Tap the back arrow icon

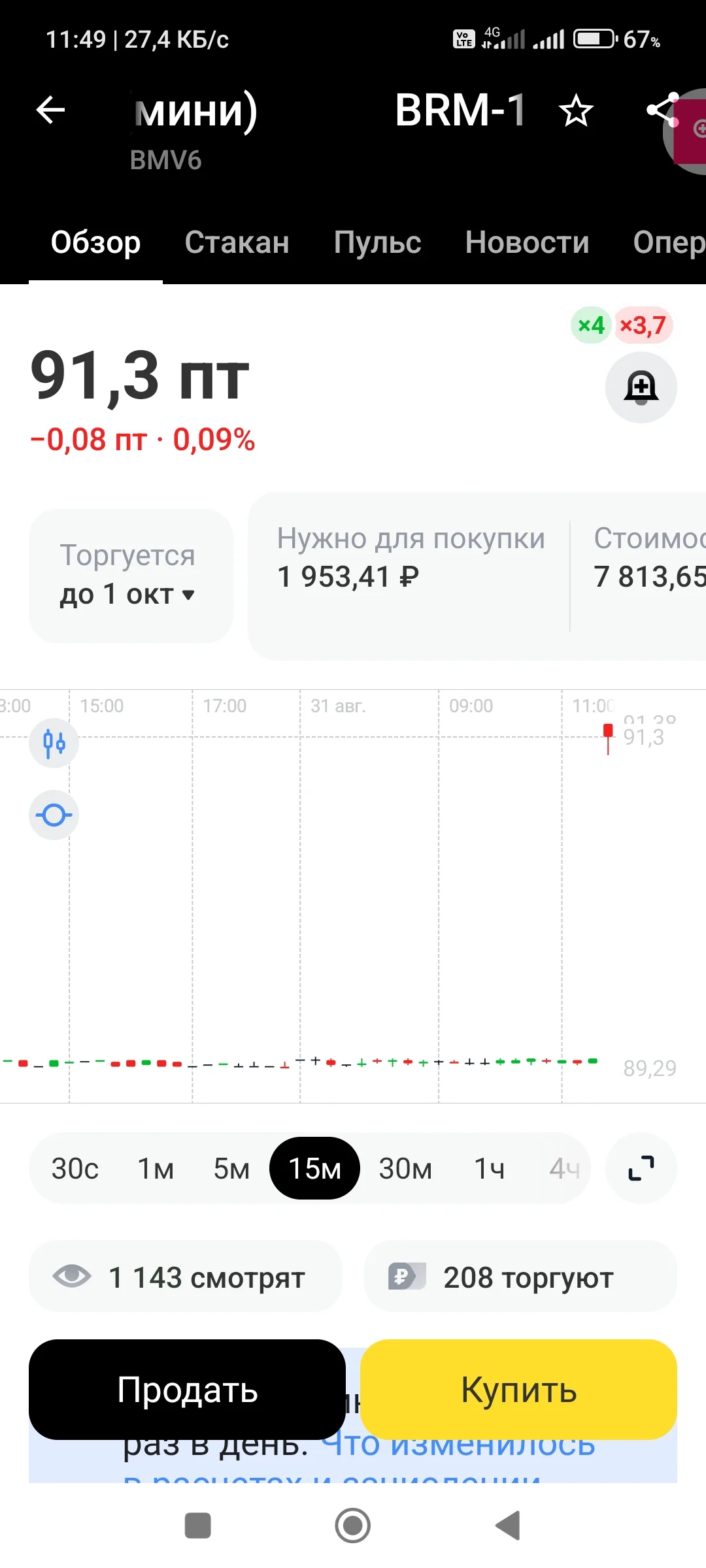pyautogui.click(x=50, y=109)
